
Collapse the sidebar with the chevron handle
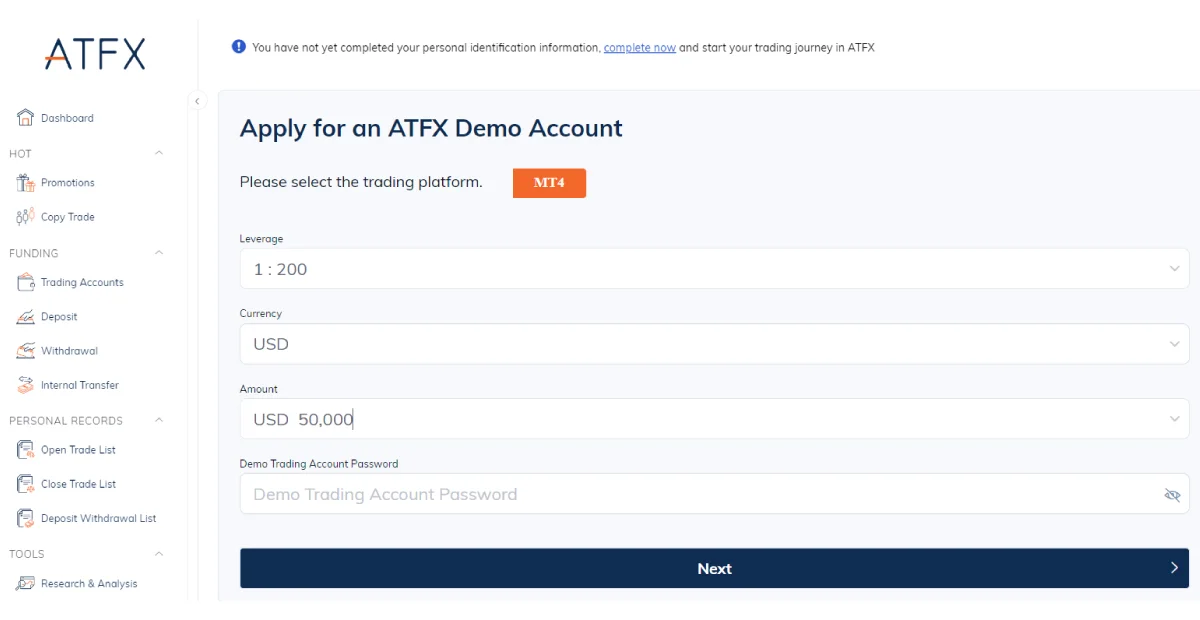197,101
